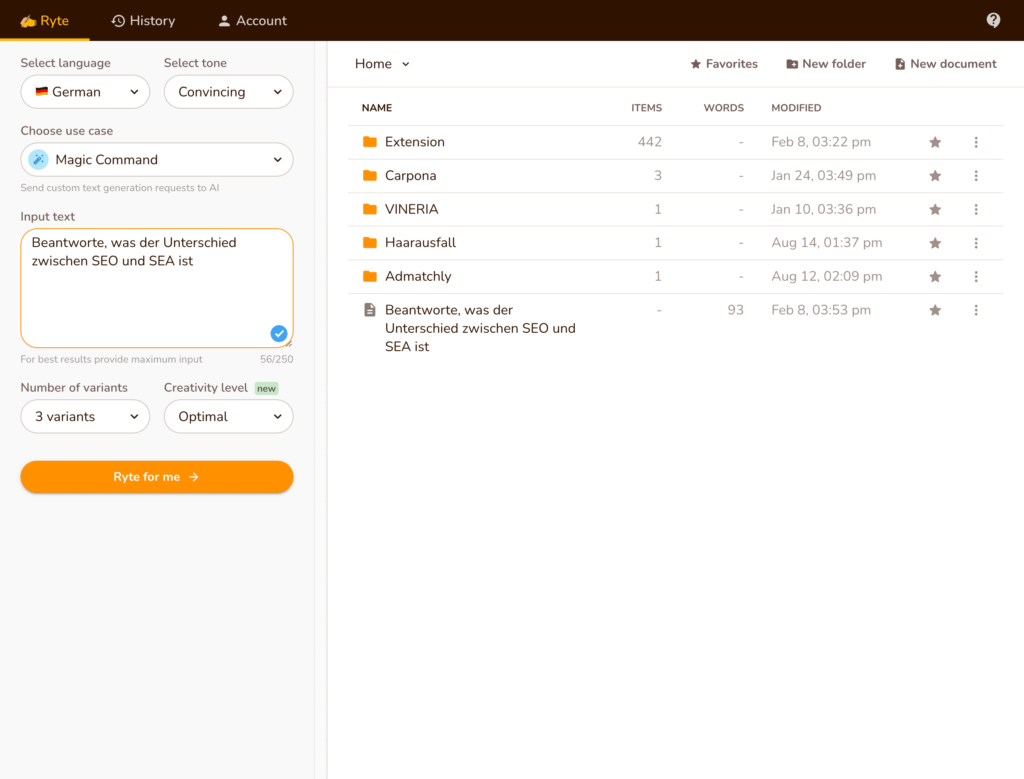Image resolution: width=1024 pixels, height=779 pixels.
Task: Click the 442 items count for Extension
Action: click(650, 142)
